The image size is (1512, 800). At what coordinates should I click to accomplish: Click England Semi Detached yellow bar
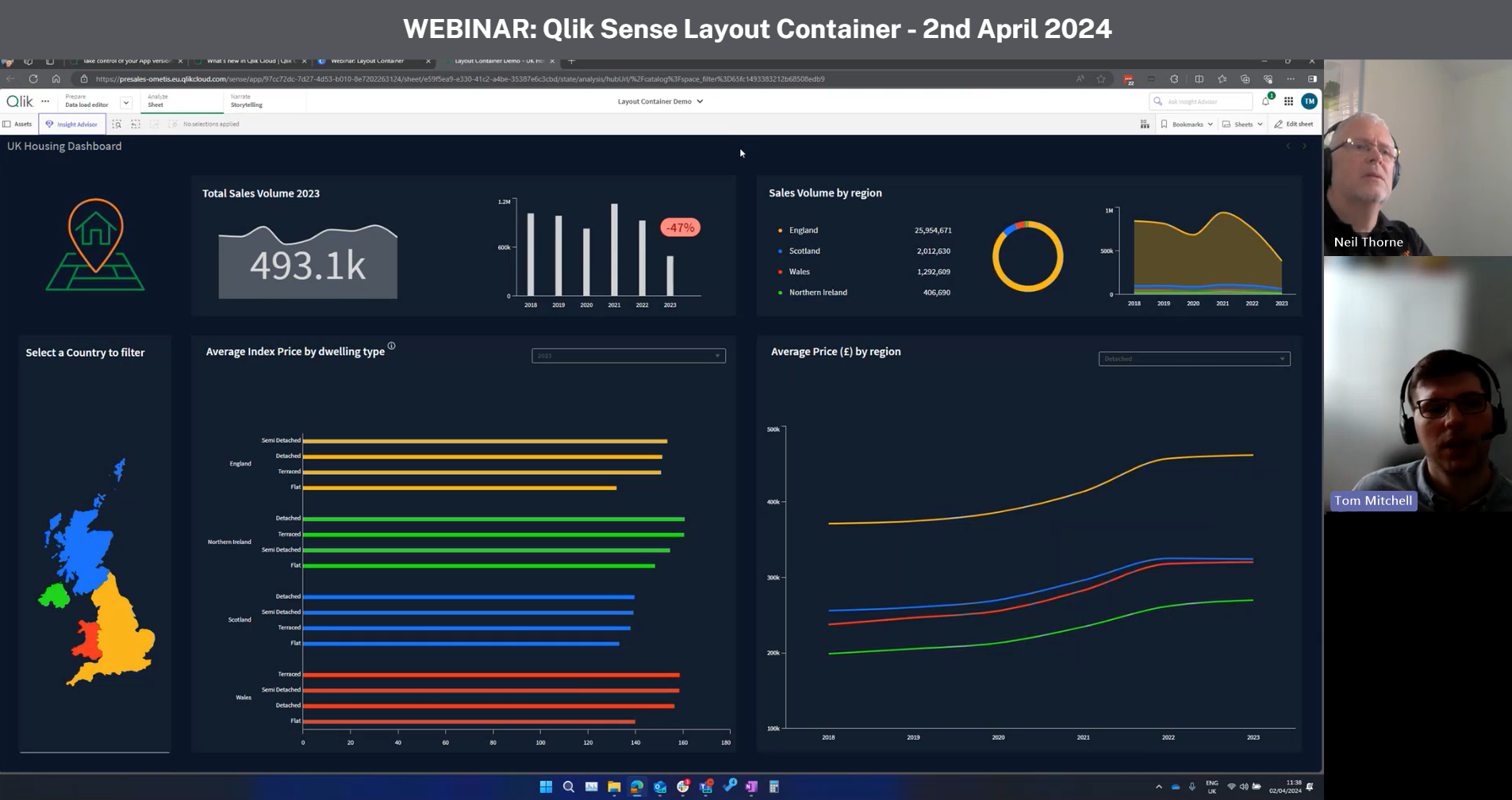coord(485,441)
